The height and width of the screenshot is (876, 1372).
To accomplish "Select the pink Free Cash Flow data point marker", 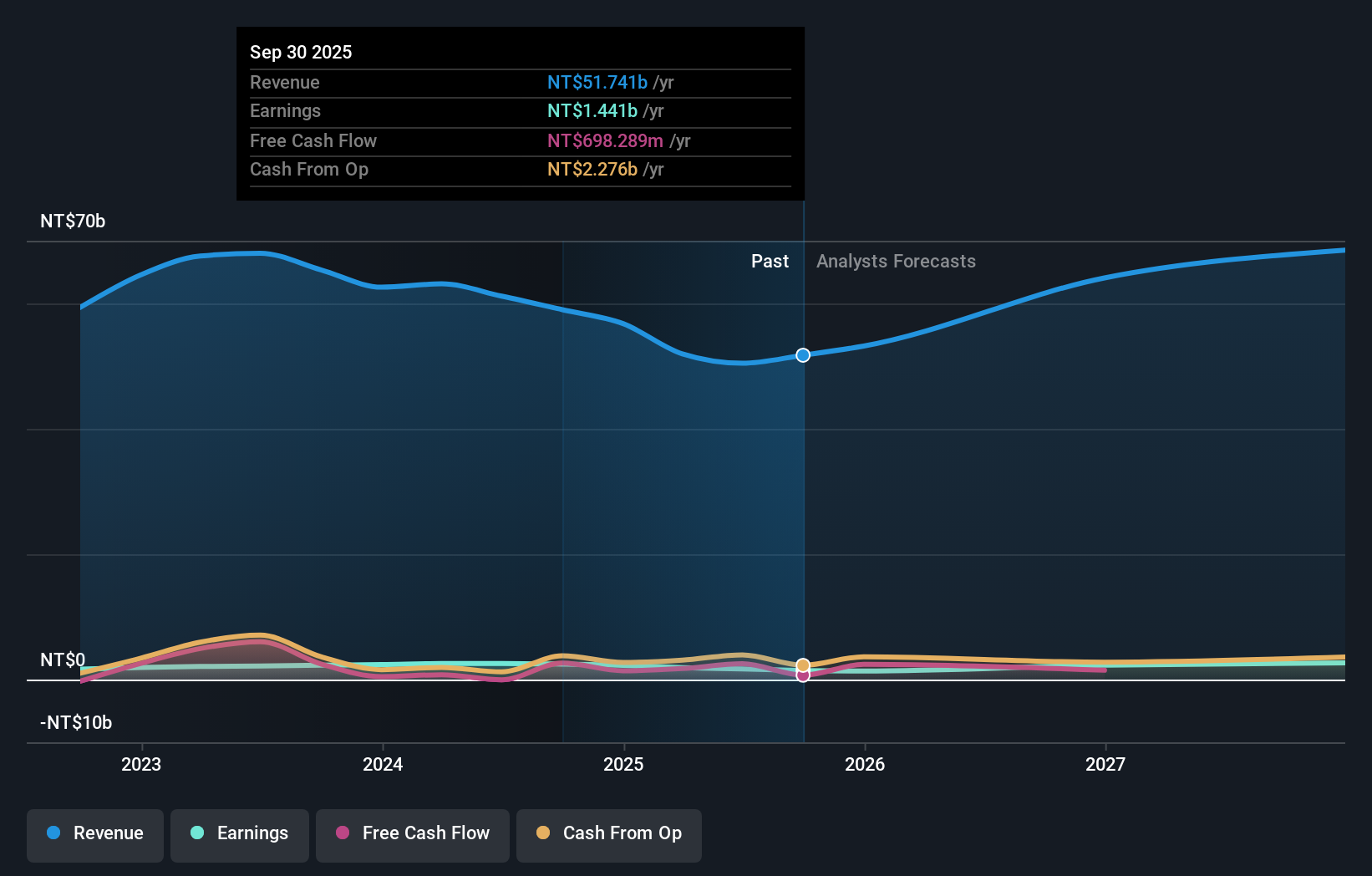I will point(803,675).
